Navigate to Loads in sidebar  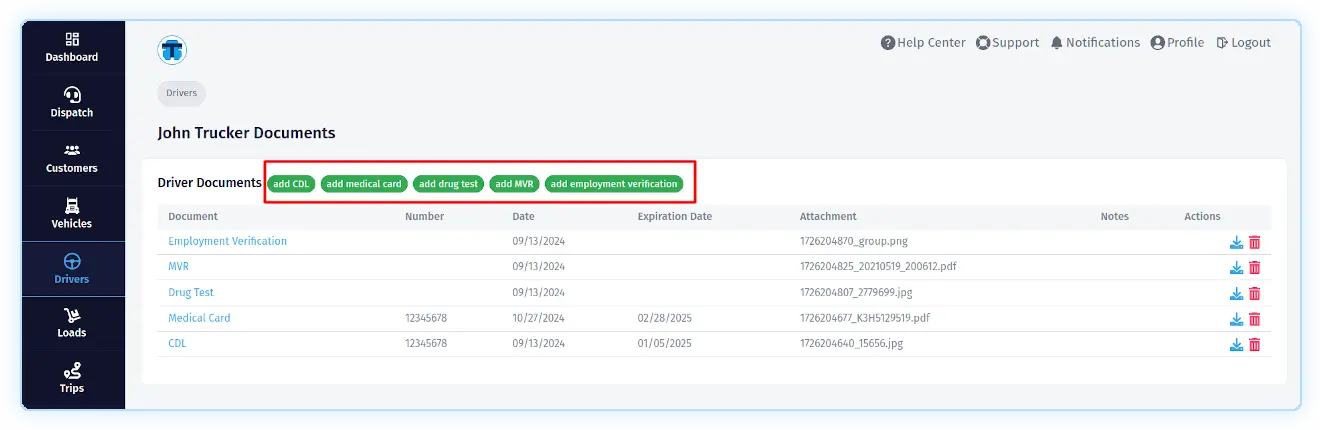[x=72, y=323]
